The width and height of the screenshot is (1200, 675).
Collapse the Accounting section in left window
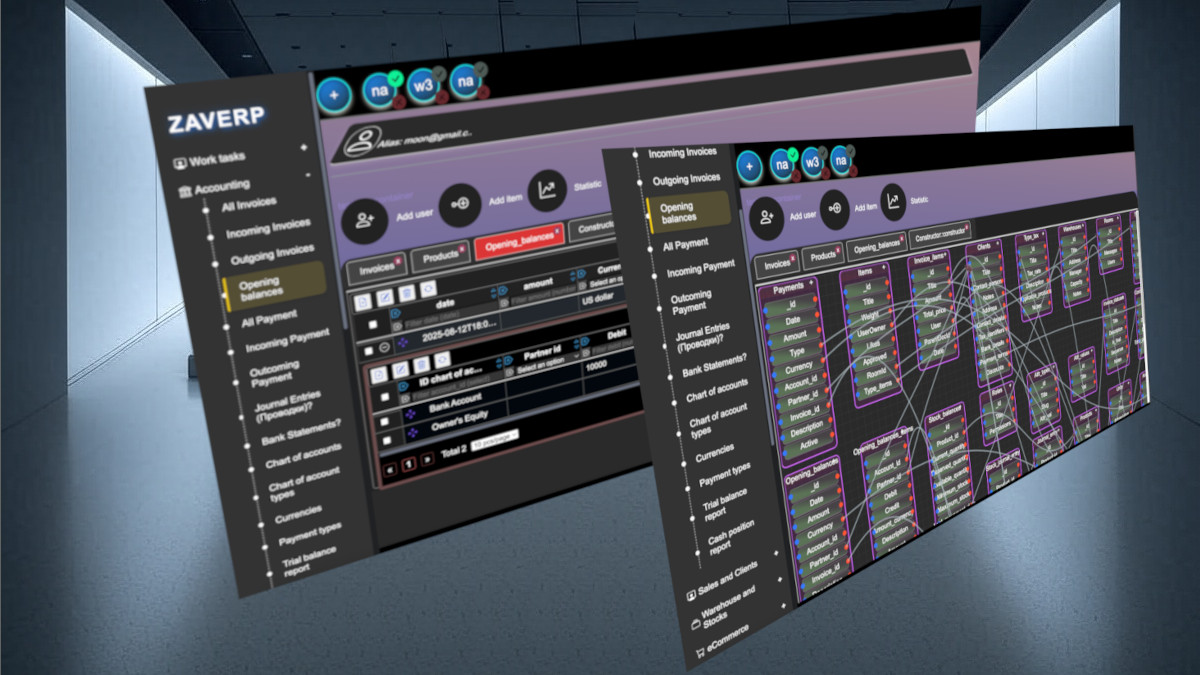pyautogui.click(x=308, y=174)
